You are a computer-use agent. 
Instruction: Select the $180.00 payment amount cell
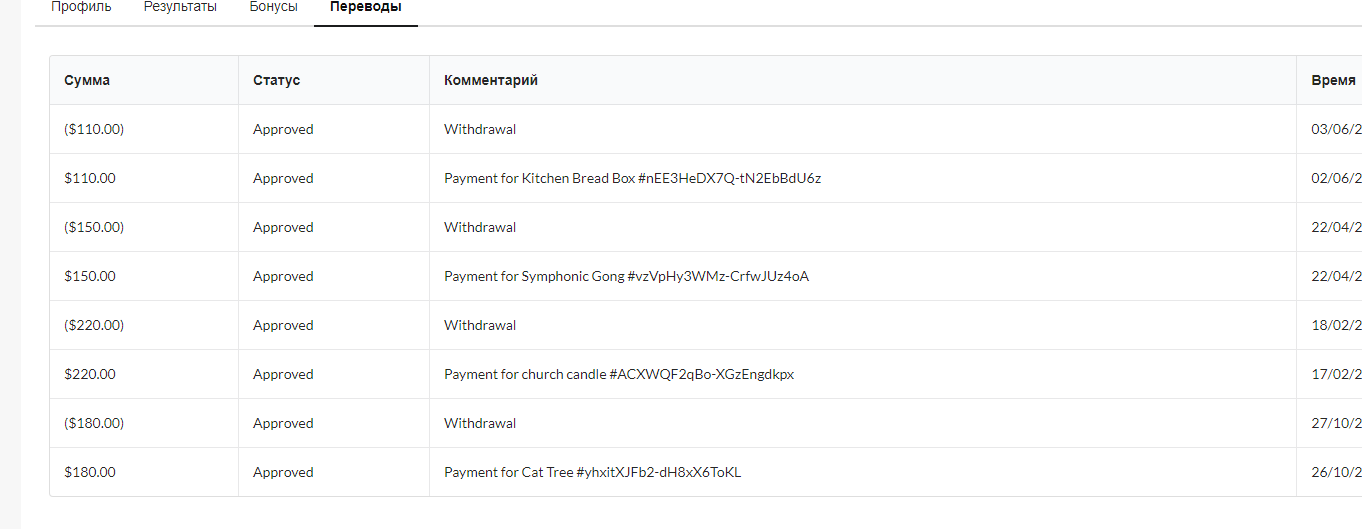[x=90, y=472]
